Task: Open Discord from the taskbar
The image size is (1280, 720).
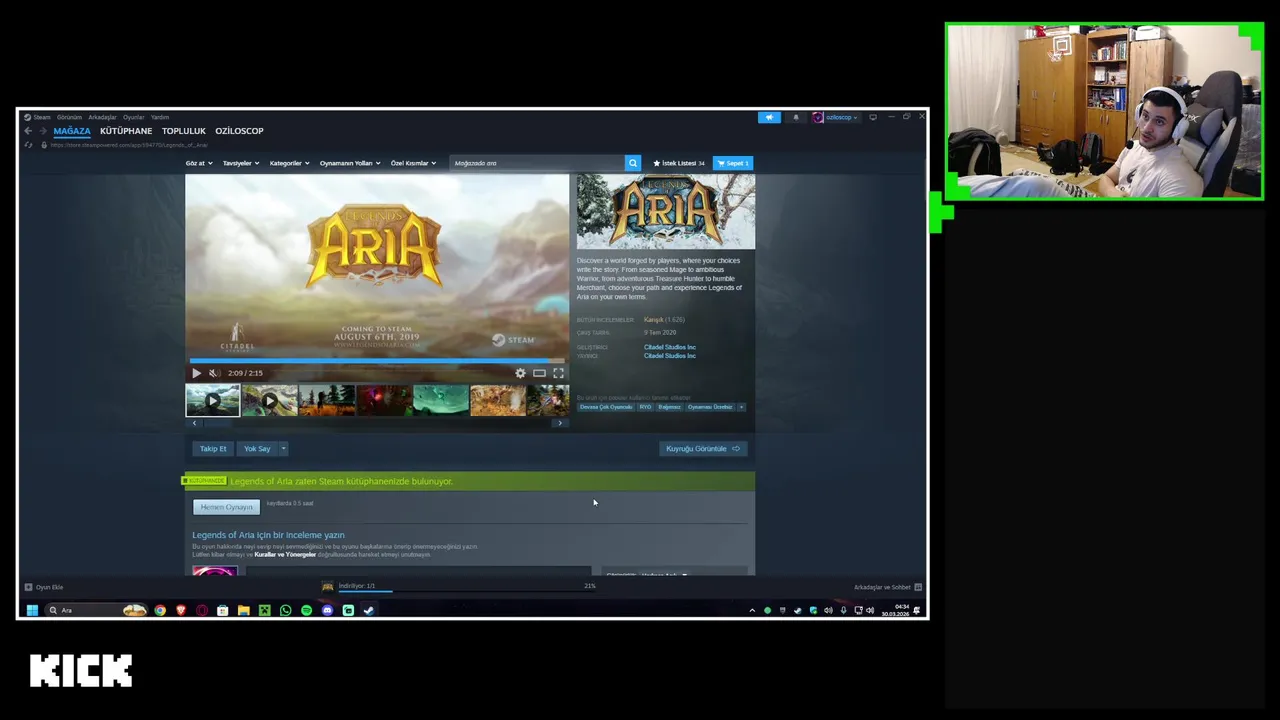Action: pyautogui.click(x=327, y=610)
